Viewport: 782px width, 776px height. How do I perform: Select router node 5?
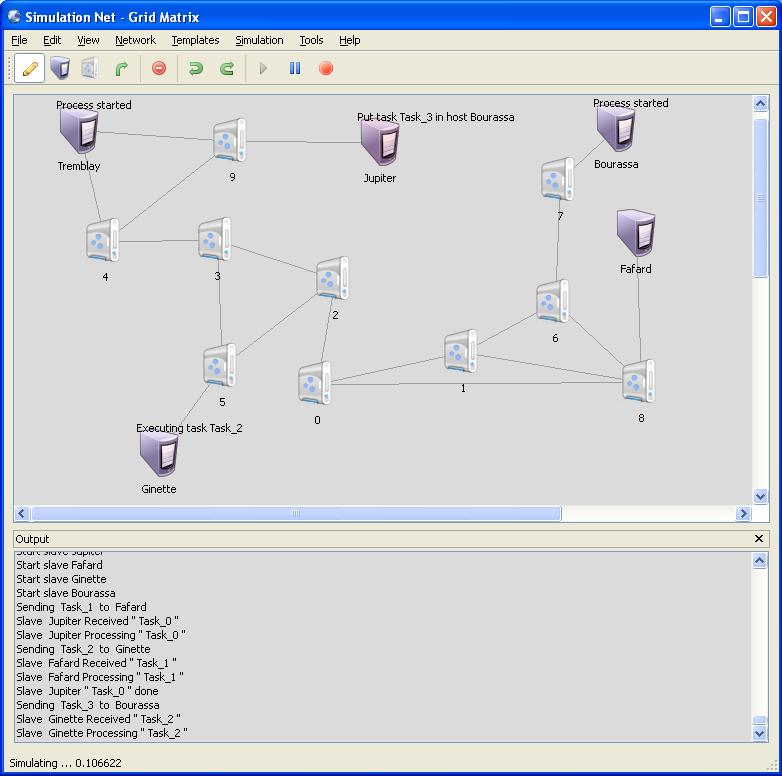coord(219,365)
